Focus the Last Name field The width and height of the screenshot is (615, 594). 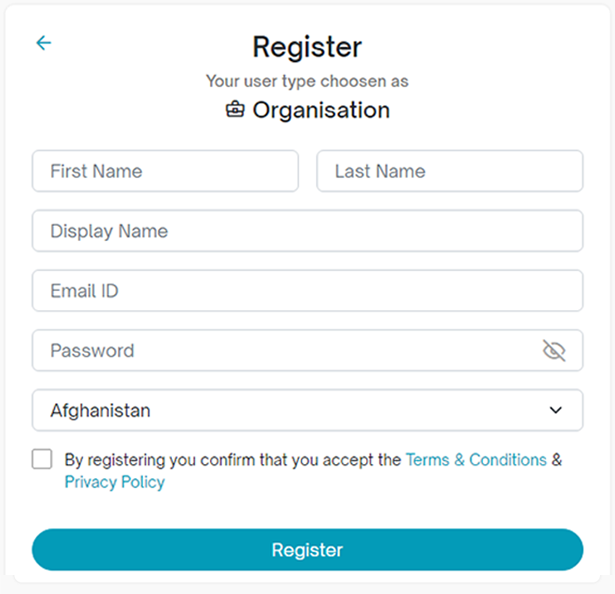tap(449, 171)
